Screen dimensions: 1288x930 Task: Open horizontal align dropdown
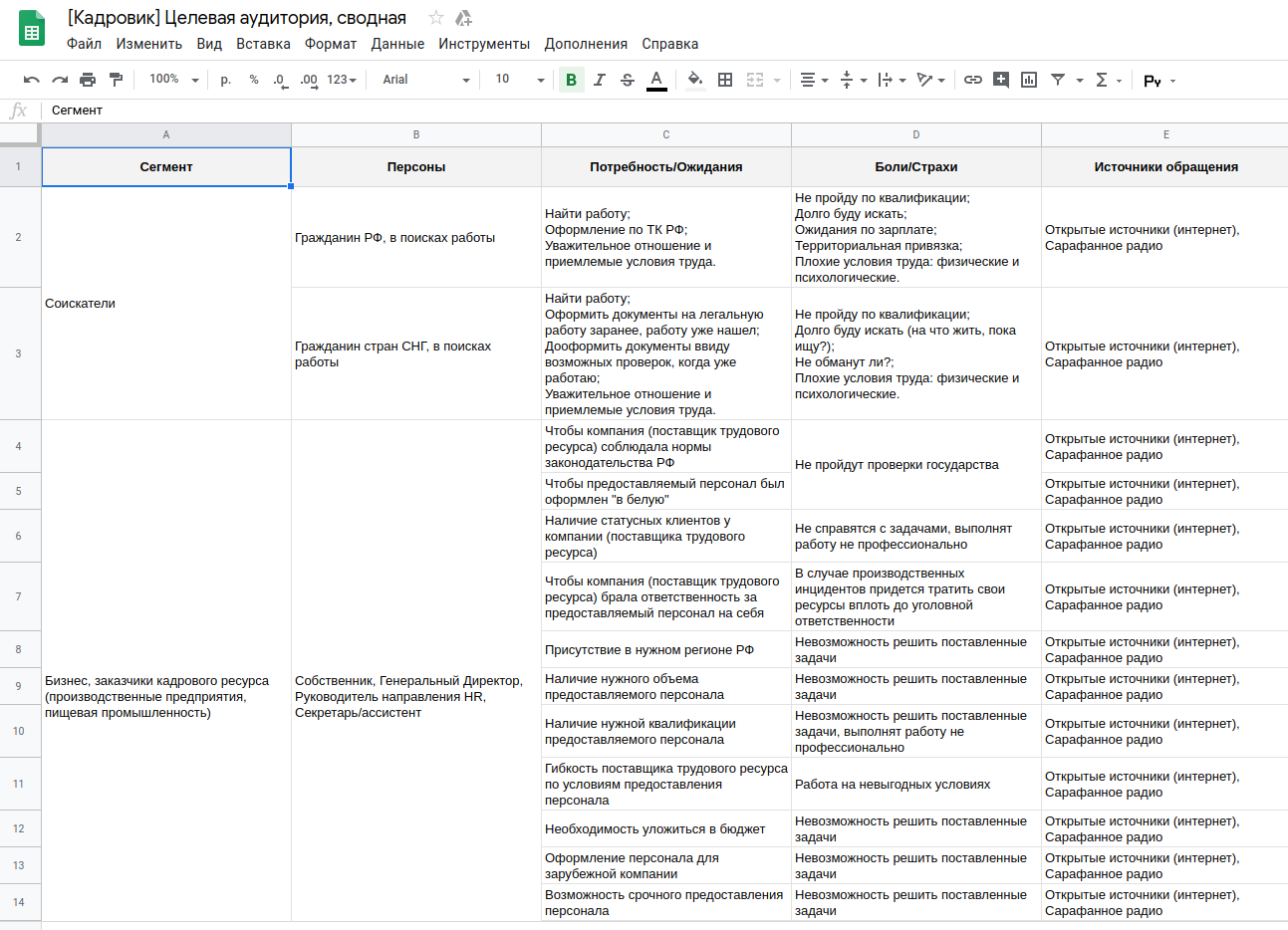click(814, 80)
